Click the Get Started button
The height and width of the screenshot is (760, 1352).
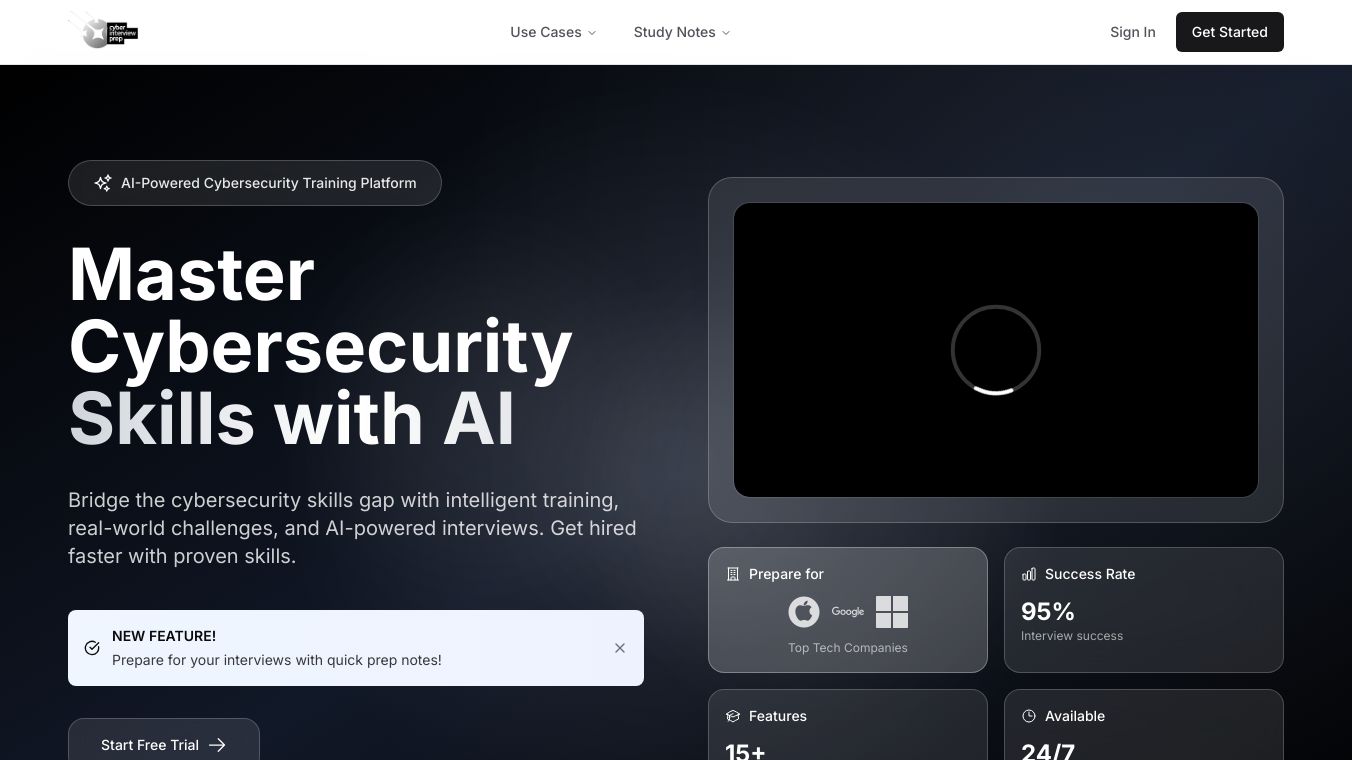click(x=1229, y=32)
